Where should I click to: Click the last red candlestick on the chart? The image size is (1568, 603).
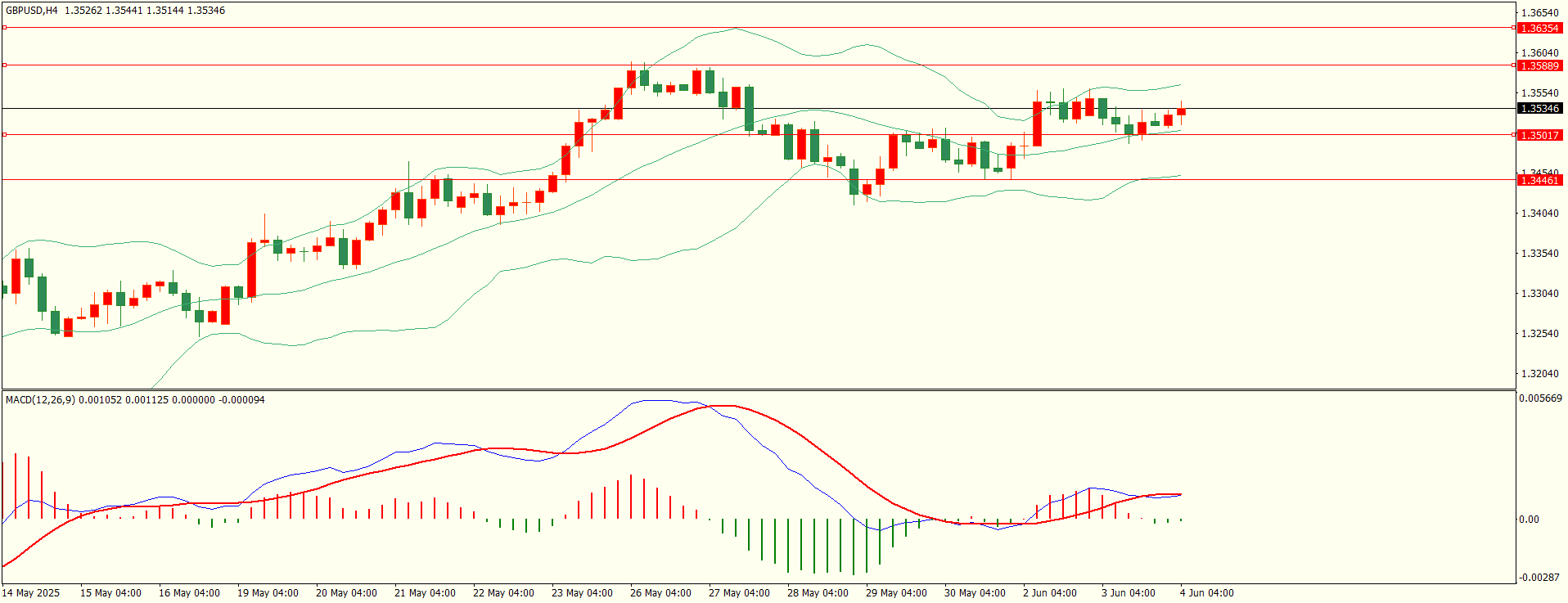click(x=1181, y=112)
